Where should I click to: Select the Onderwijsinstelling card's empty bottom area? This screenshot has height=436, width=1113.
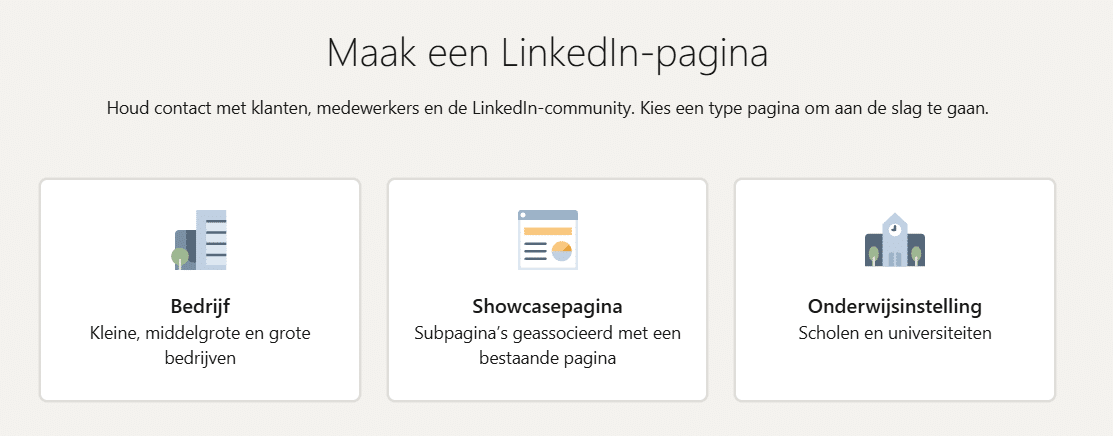pos(895,375)
